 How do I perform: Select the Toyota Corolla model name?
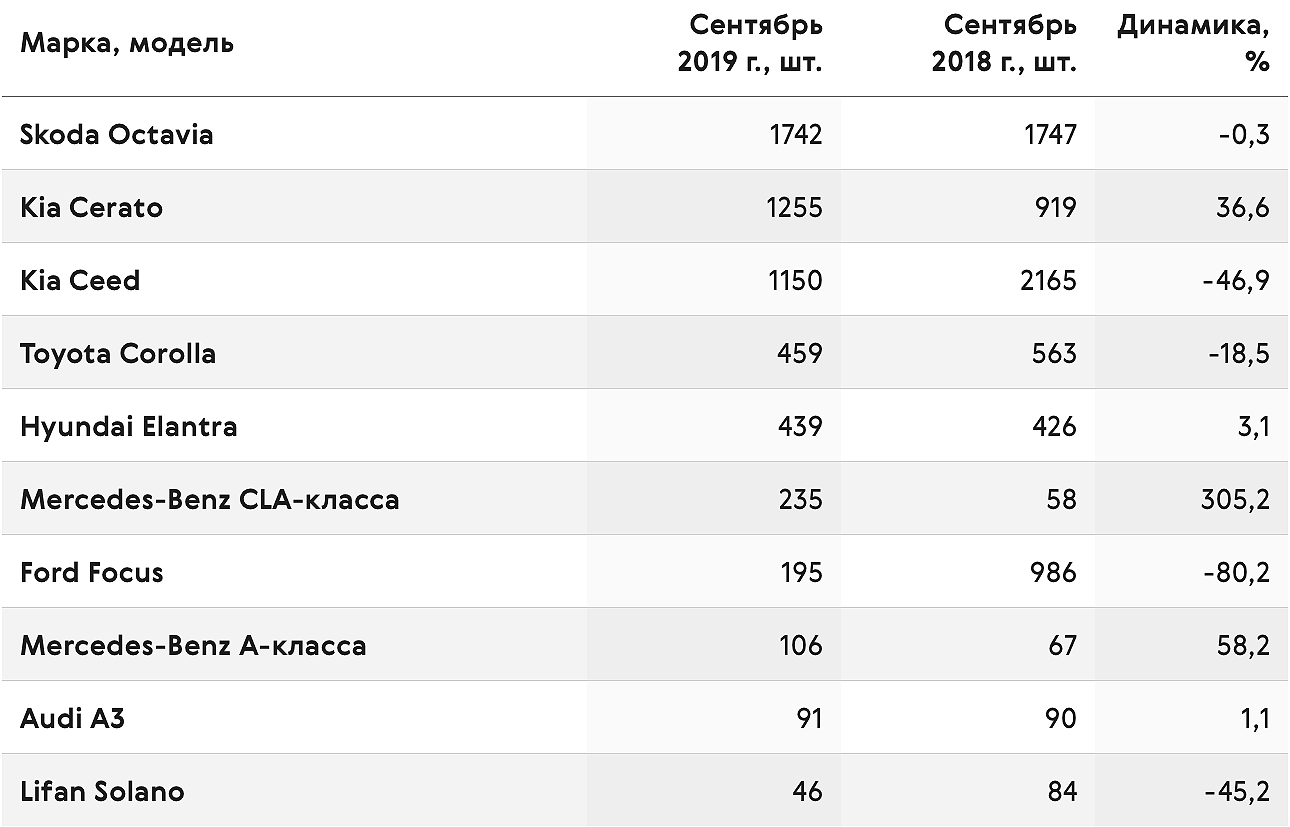(x=118, y=353)
